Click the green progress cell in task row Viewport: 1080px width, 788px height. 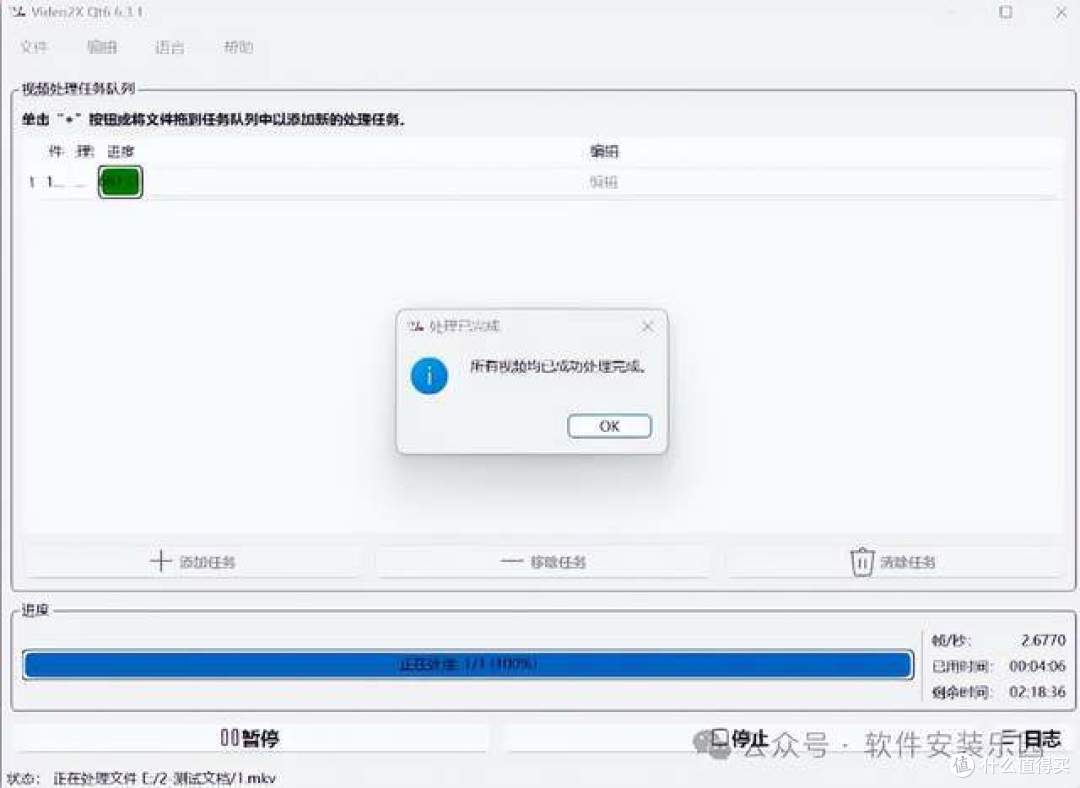tap(121, 182)
